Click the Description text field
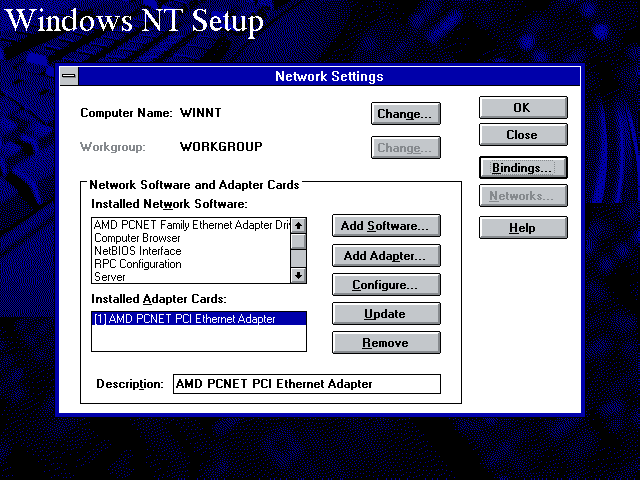Image resolution: width=640 pixels, height=480 pixels. tap(307, 384)
